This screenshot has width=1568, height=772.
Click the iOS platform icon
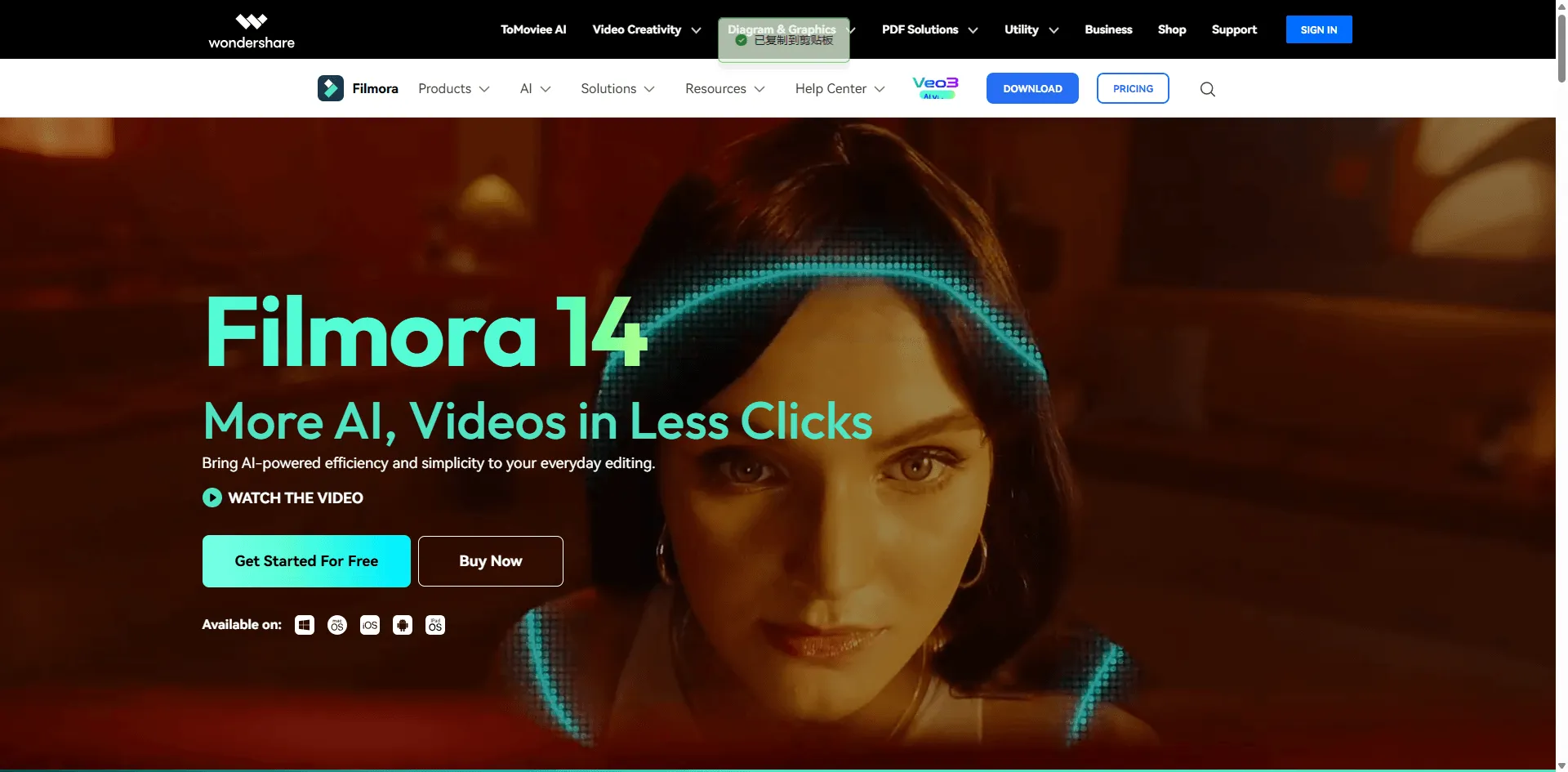click(370, 625)
